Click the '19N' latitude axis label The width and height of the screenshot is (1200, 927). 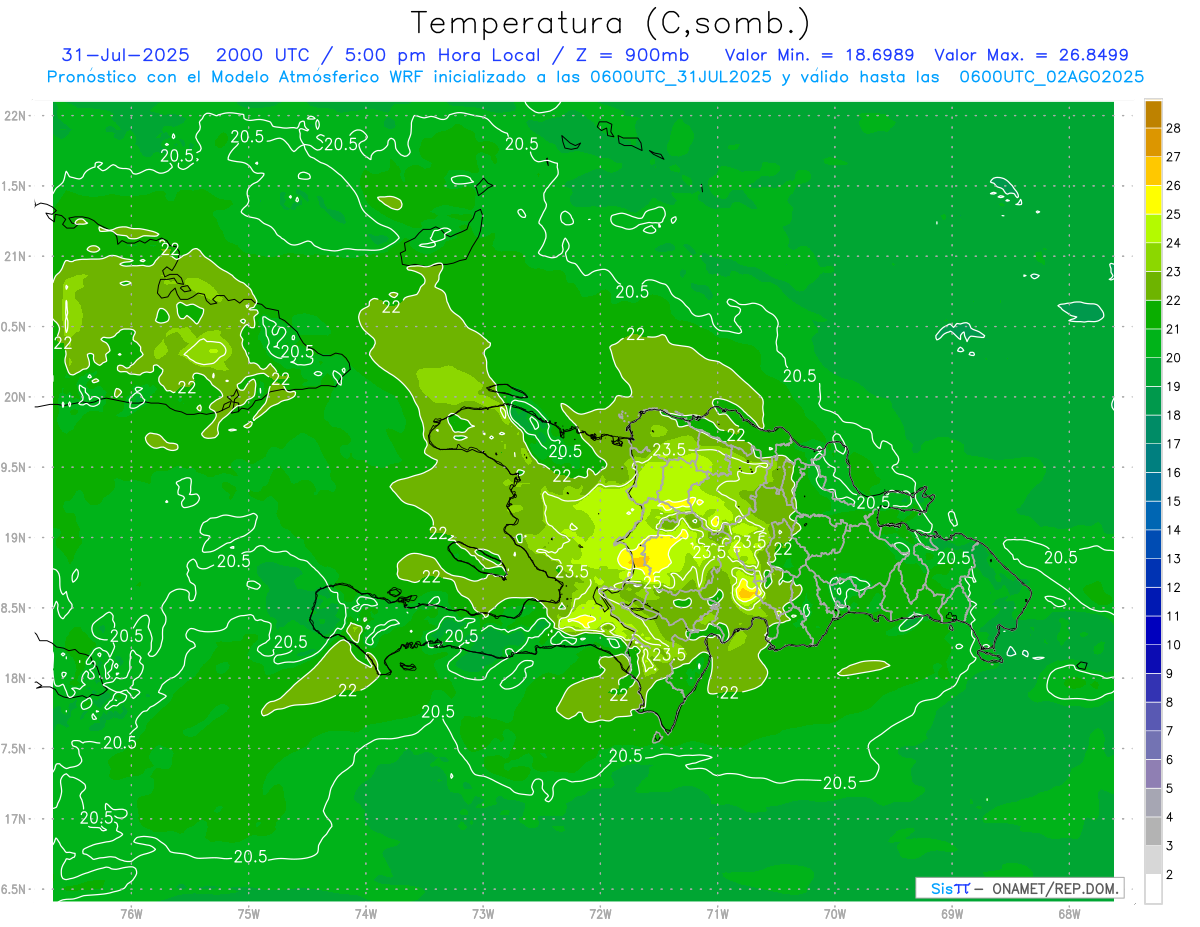pos(17,538)
